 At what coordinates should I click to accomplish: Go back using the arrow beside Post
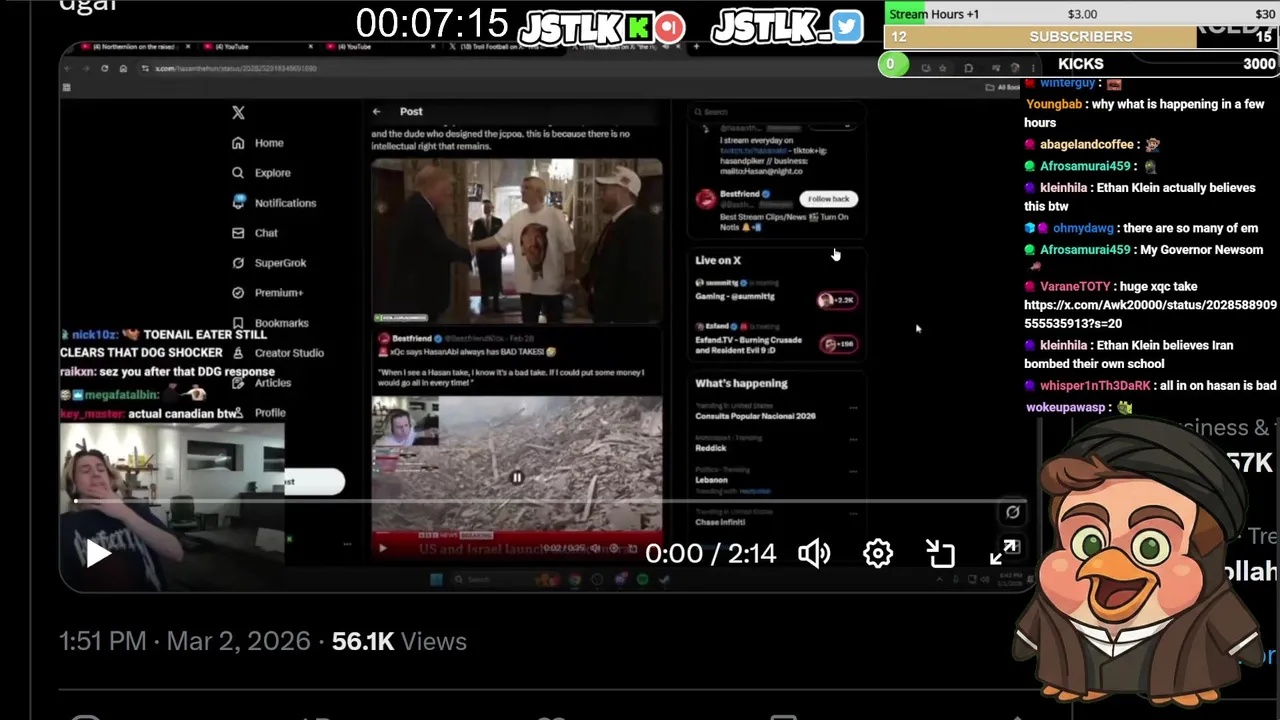click(376, 112)
